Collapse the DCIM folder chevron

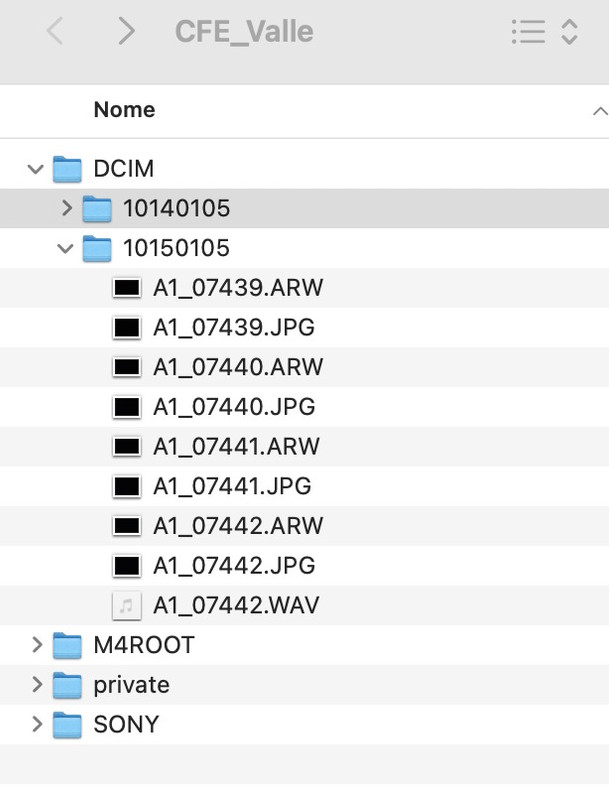(35, 168)
